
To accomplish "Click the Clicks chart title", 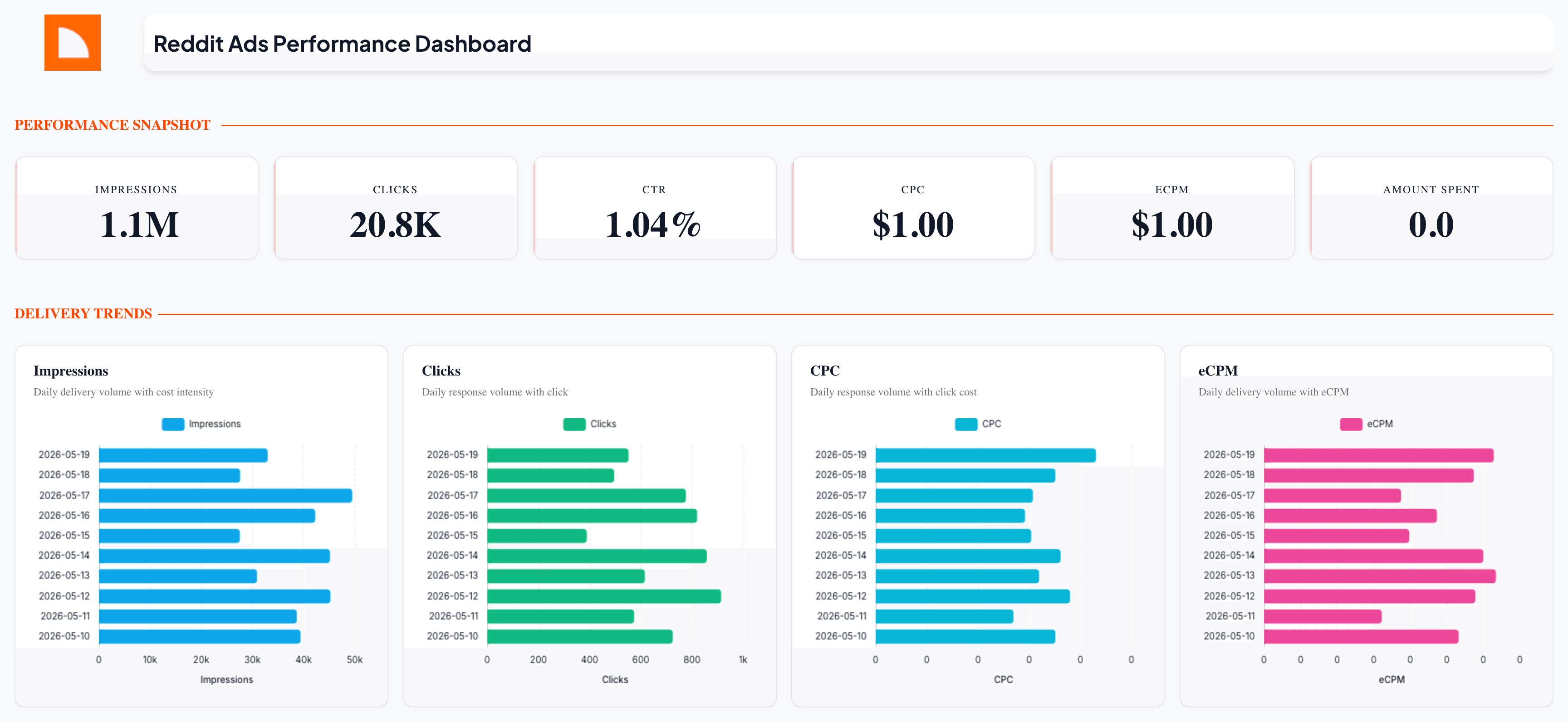I will click(441, 371).
